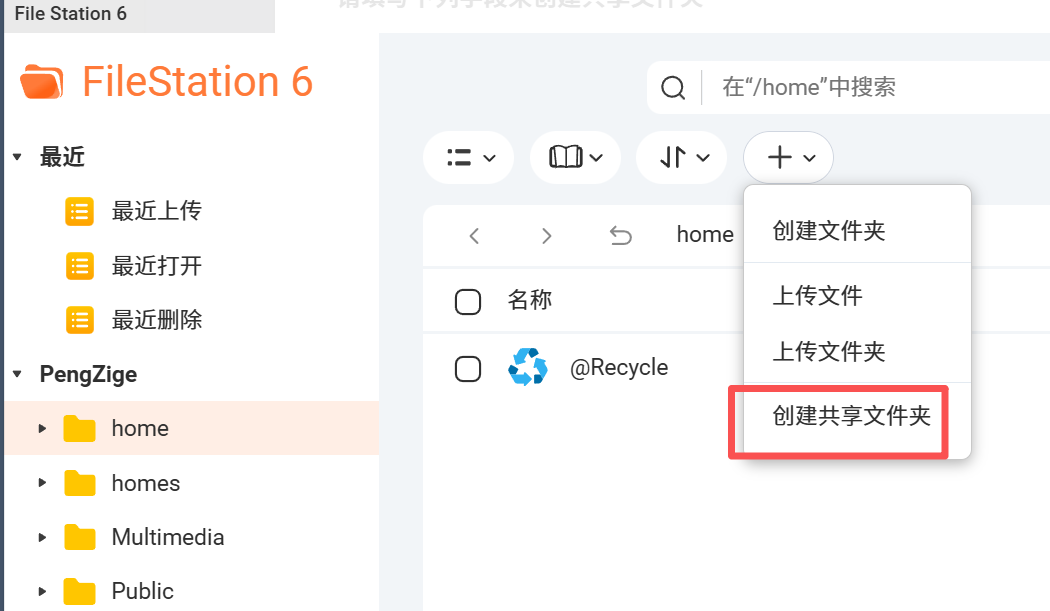The width and height of the screenshot is (1050, 611).
Task: Go back with the left arrow
Action: (474, 236)
